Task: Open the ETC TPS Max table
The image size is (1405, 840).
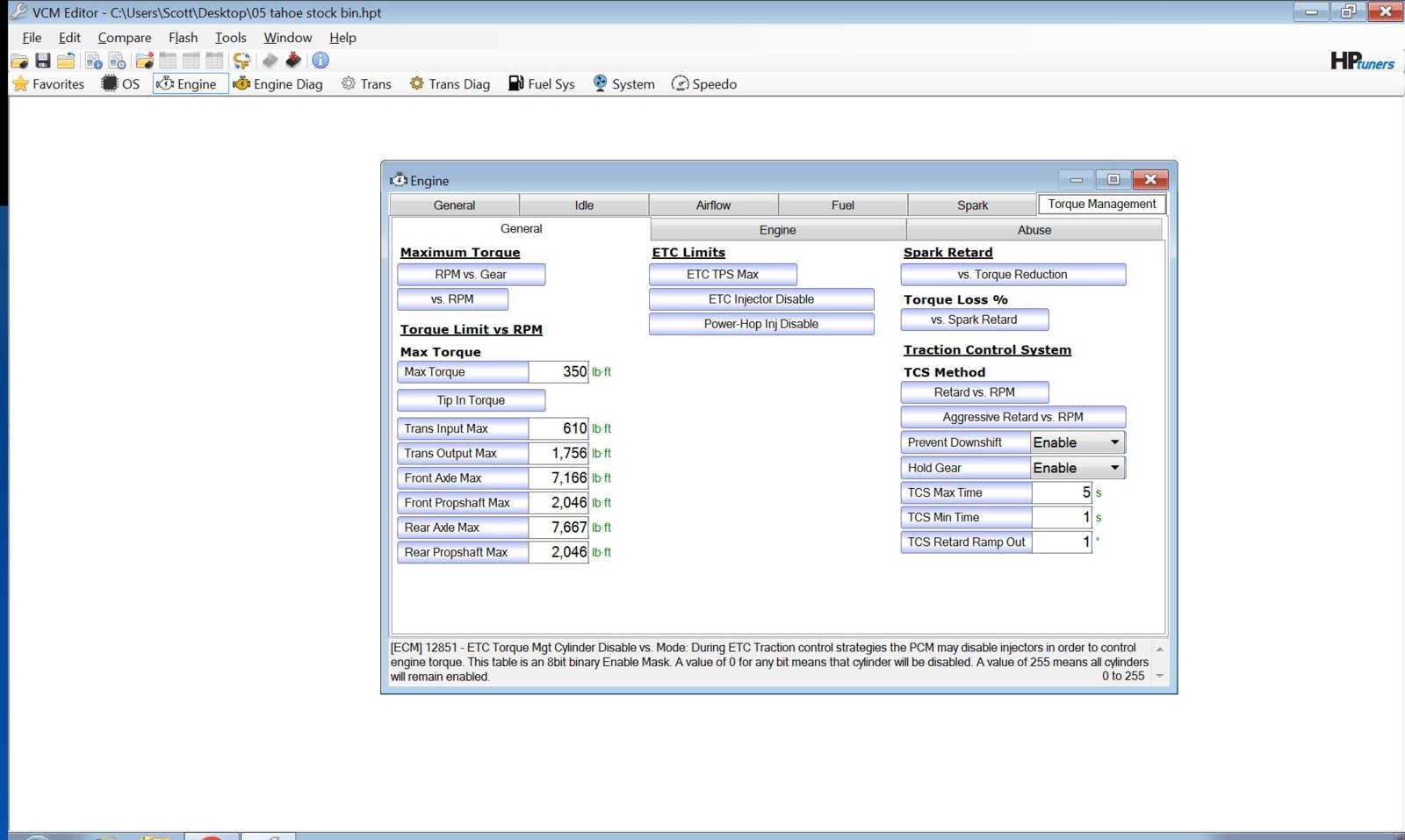Action: click(x=723, y=275)
